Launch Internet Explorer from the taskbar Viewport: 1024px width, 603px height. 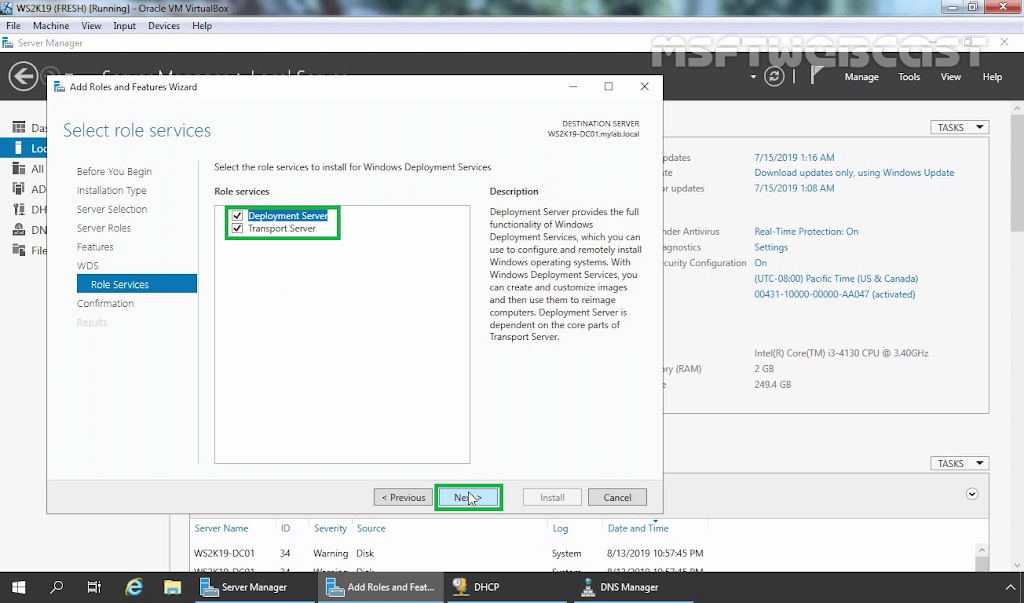134,587
